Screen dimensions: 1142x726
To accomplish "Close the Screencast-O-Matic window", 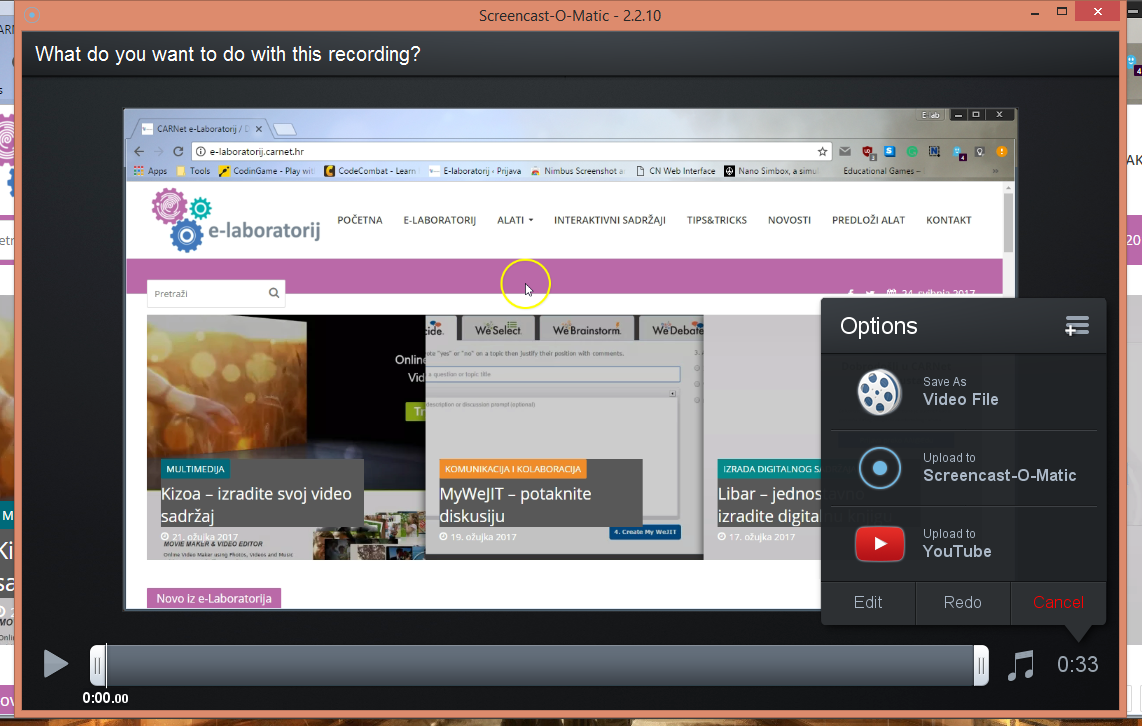I will [1098, 13].
